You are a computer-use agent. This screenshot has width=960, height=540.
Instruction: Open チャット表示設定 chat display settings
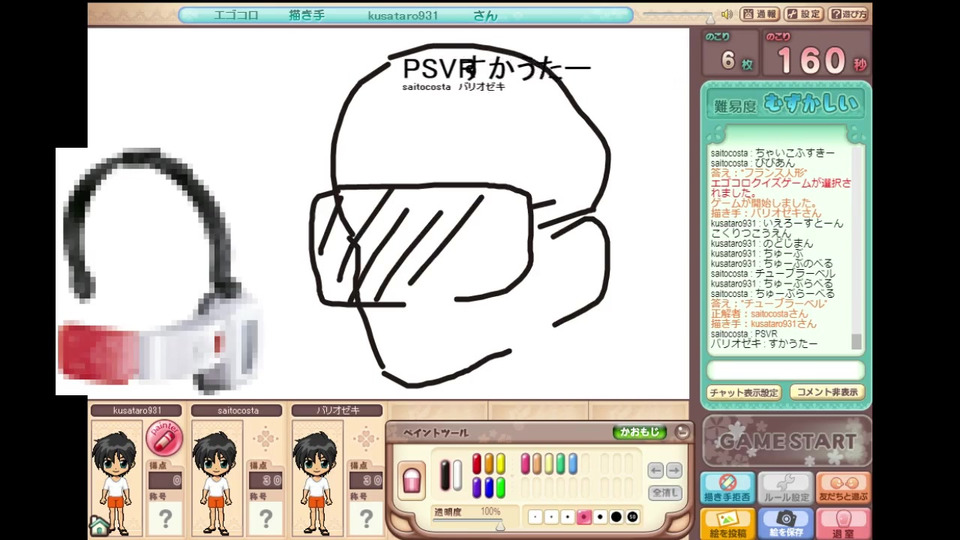(744, 392)
